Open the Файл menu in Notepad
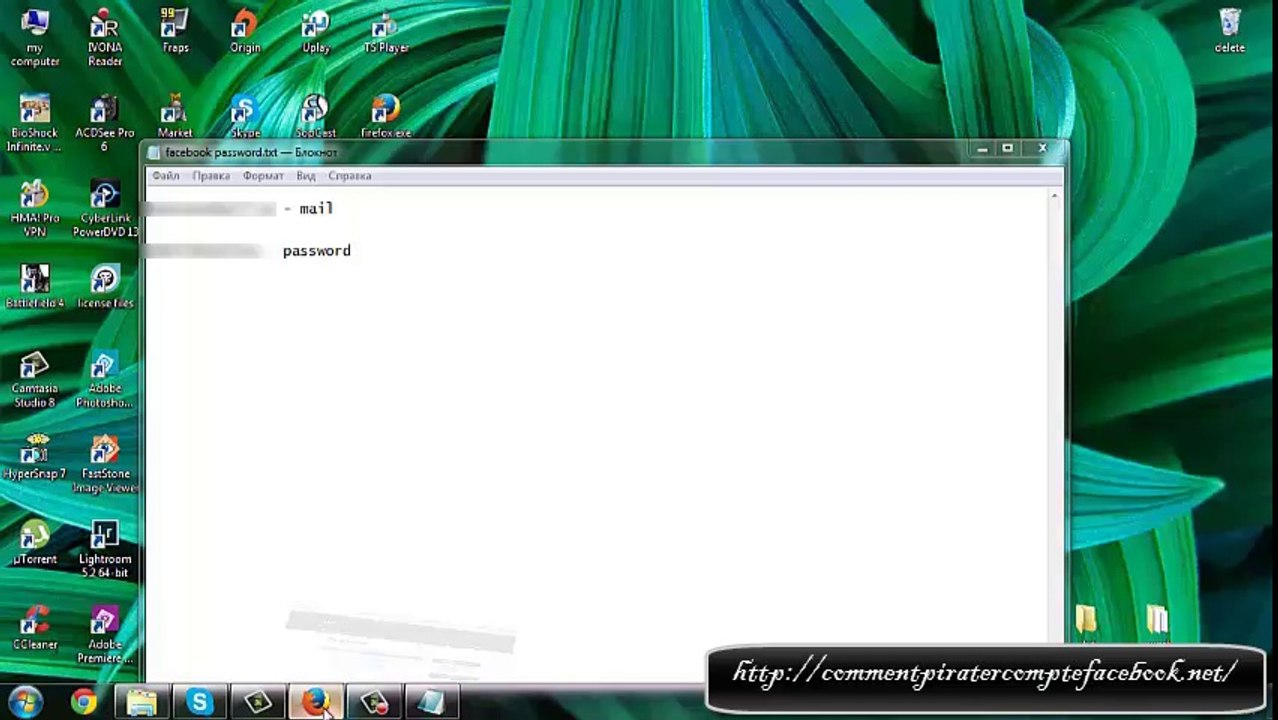Viewport: 1278px width, 720px height. pos(165,176)
